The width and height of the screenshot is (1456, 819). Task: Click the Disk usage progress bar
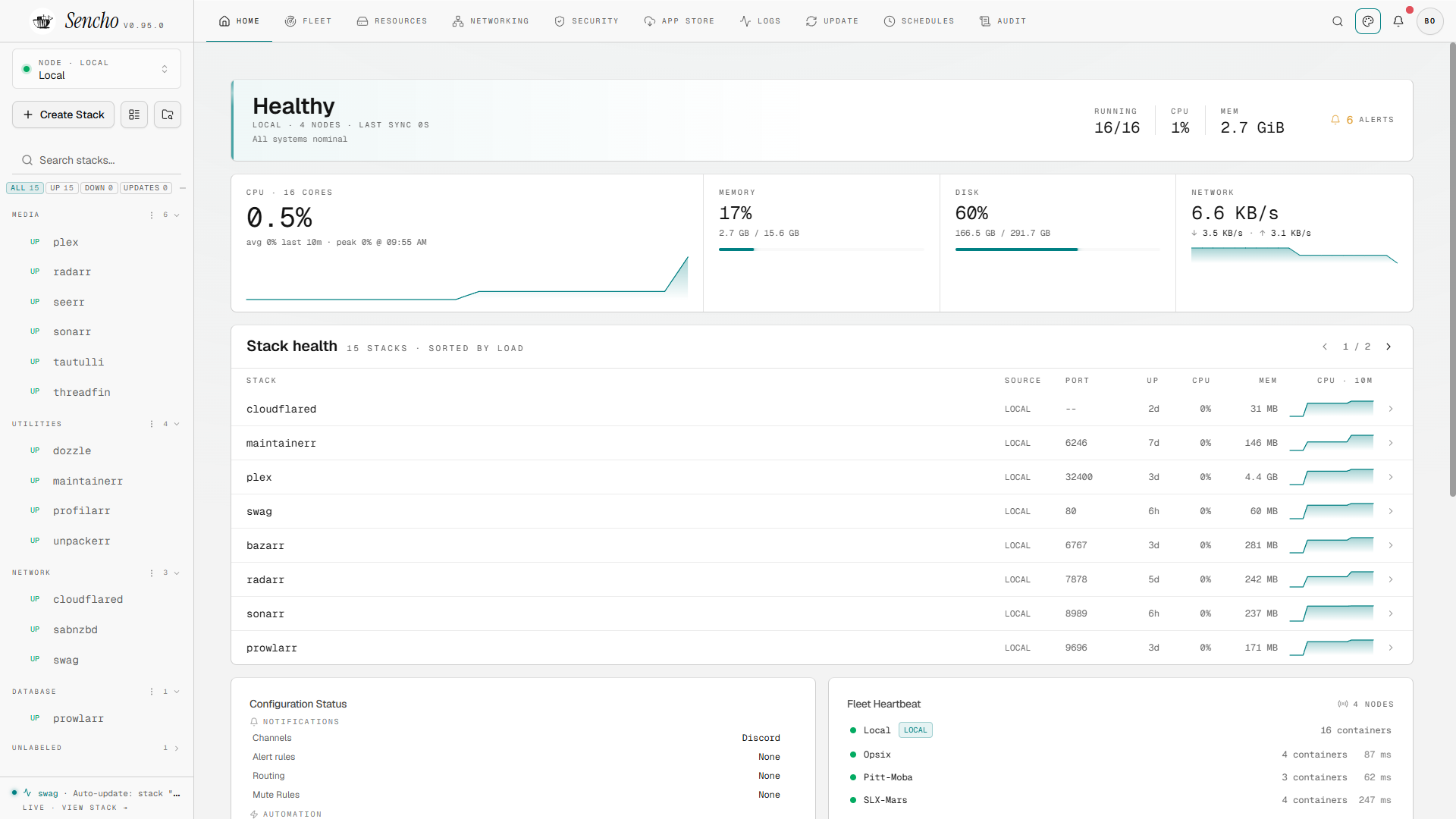tap(1058, 249)
